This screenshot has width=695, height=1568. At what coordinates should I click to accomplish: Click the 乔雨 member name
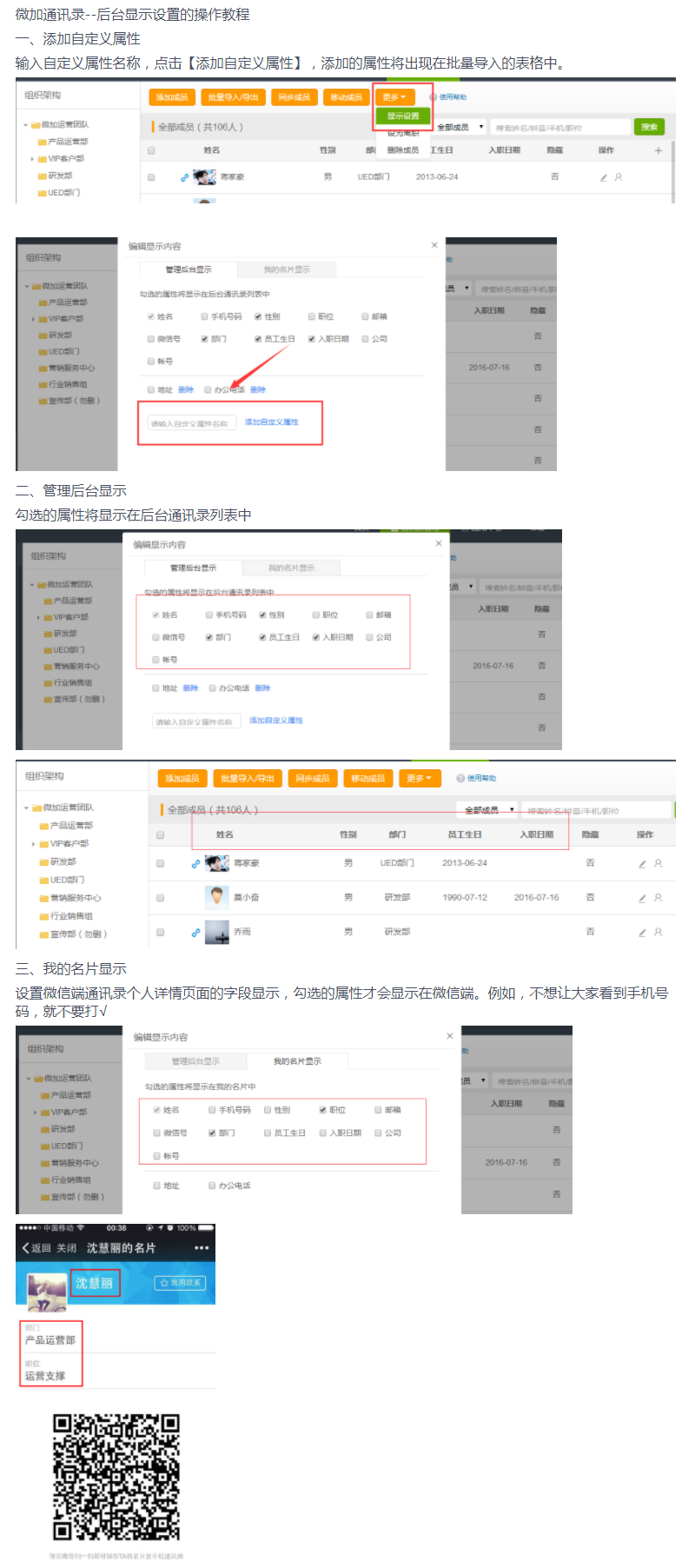[x=242, y=932]
